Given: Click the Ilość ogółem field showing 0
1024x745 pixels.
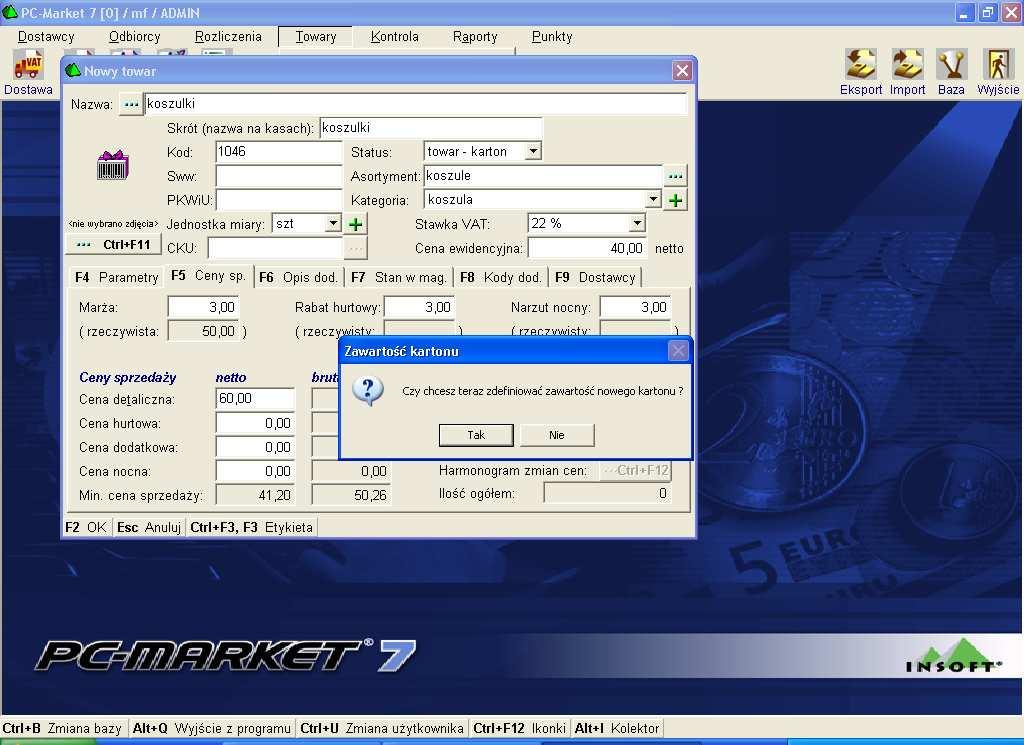Looking at the screenshot, I should click(x=607, y=494).
